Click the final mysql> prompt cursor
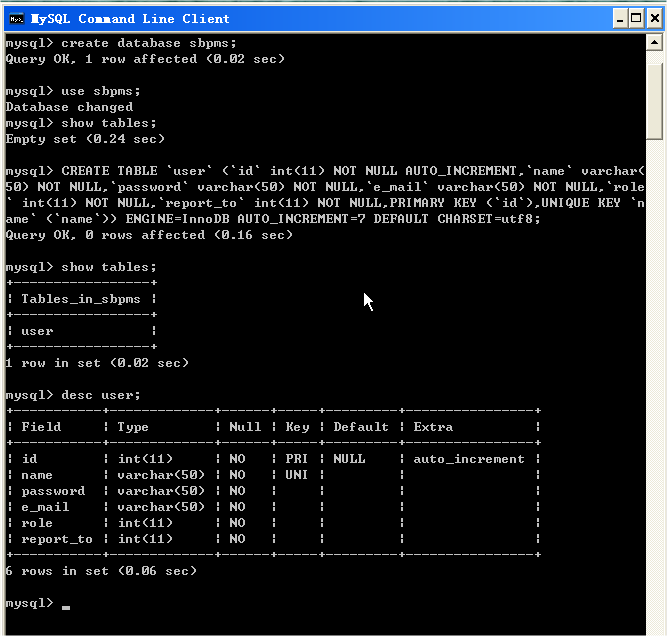667x636 pixels. pos(66,607)
